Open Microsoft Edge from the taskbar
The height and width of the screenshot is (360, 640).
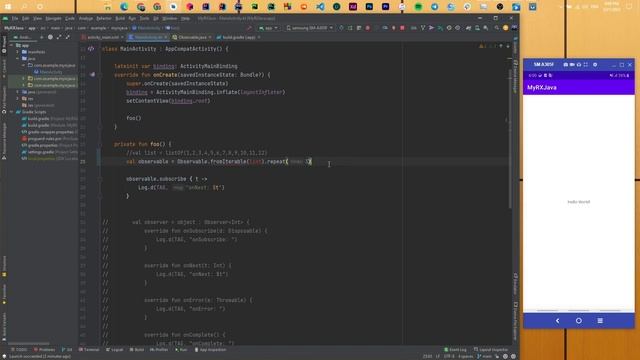point(124,7)
